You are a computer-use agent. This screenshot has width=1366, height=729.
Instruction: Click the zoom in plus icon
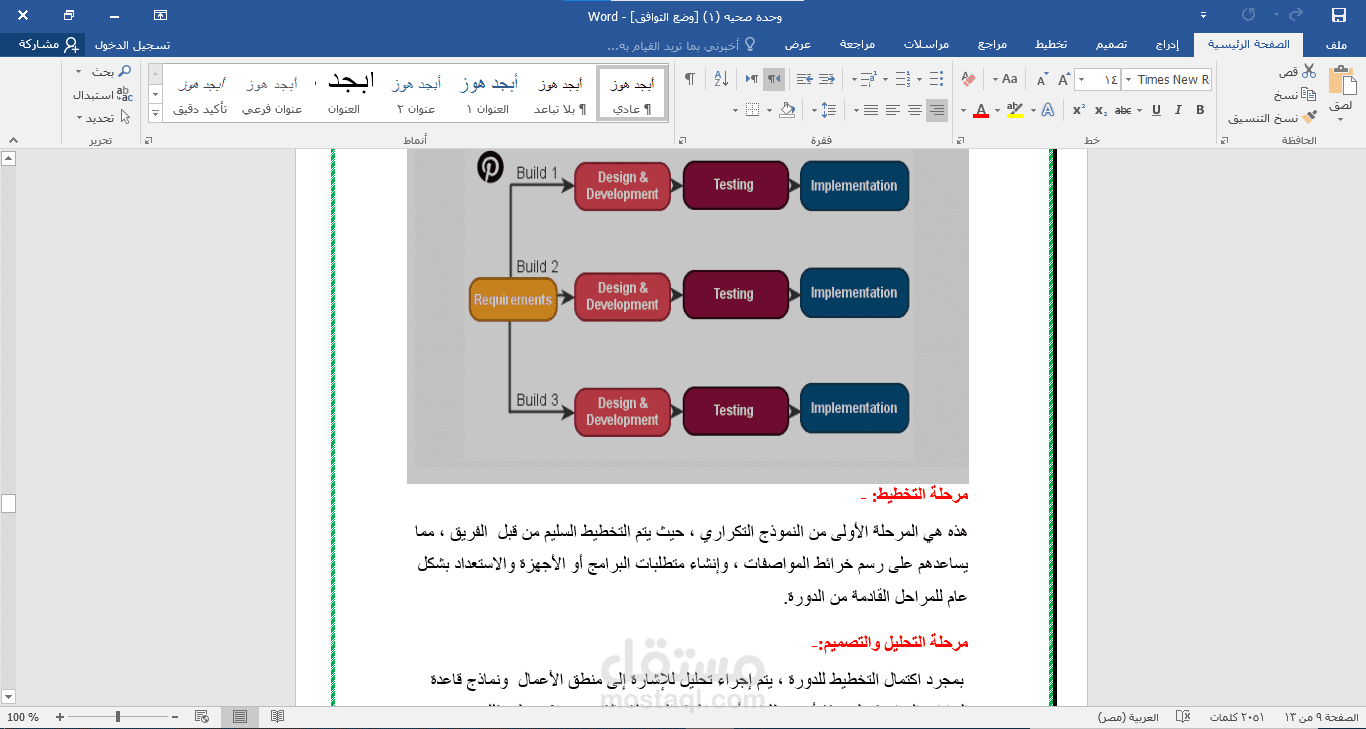(60, 717)
